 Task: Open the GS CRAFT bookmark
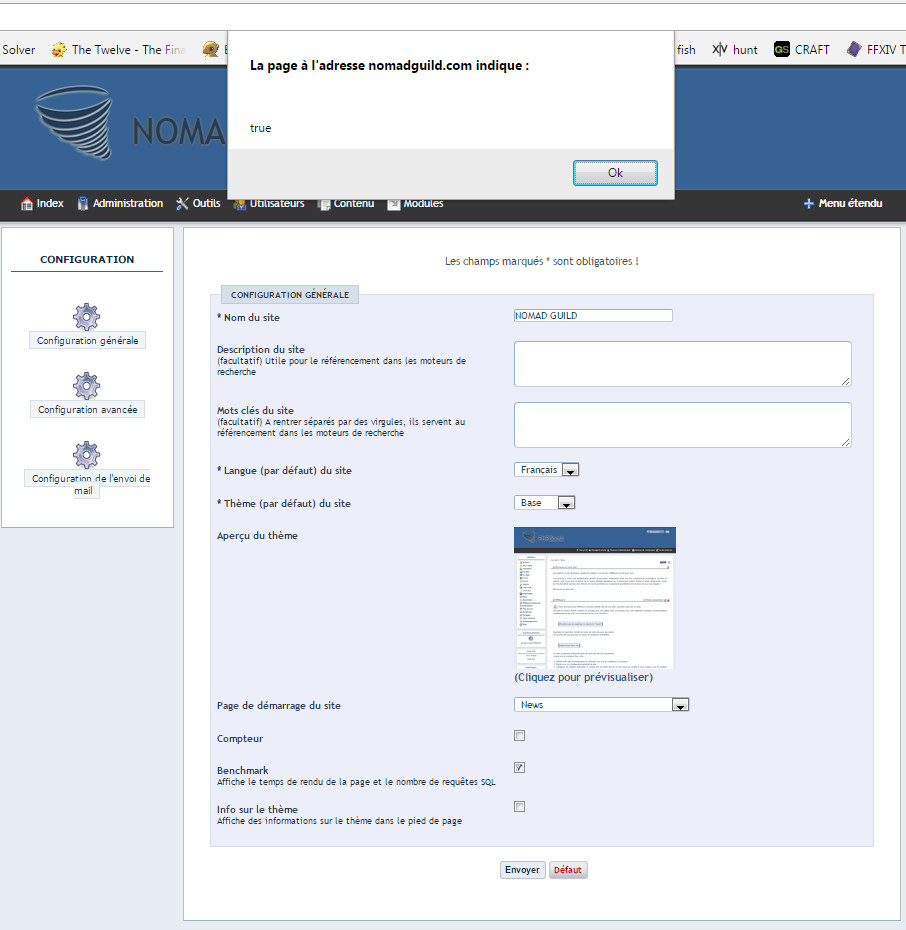(802, 49)
